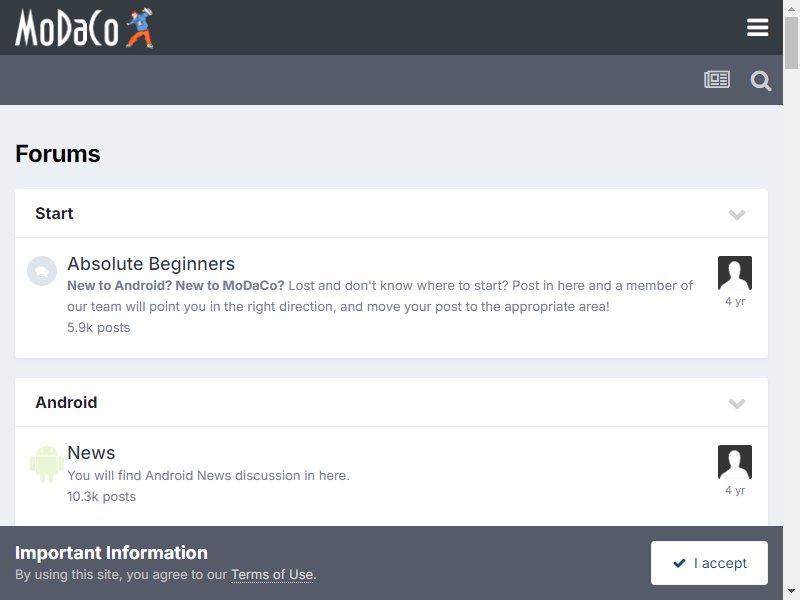Click the 4 yr timestamp under Absolute Beginners avatar
Screen dimensions: 800x600
click(x=735, y=301)
